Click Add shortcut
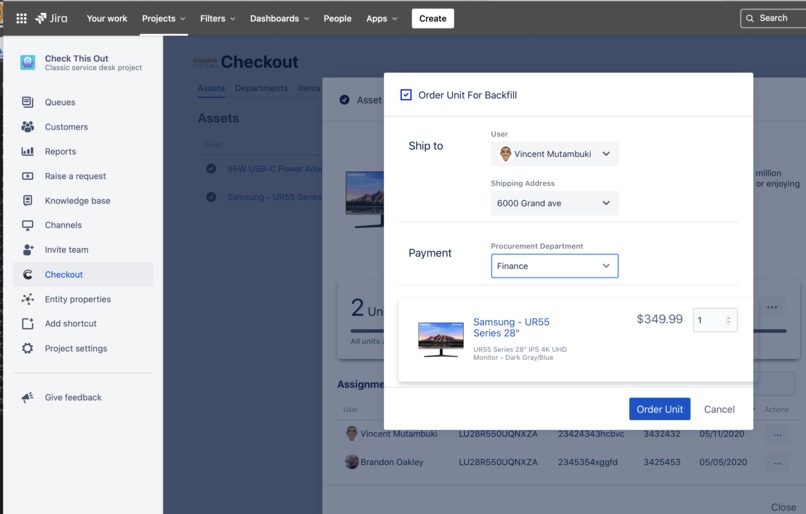This screenshot has width=806, height=514. tap(83, 324)
